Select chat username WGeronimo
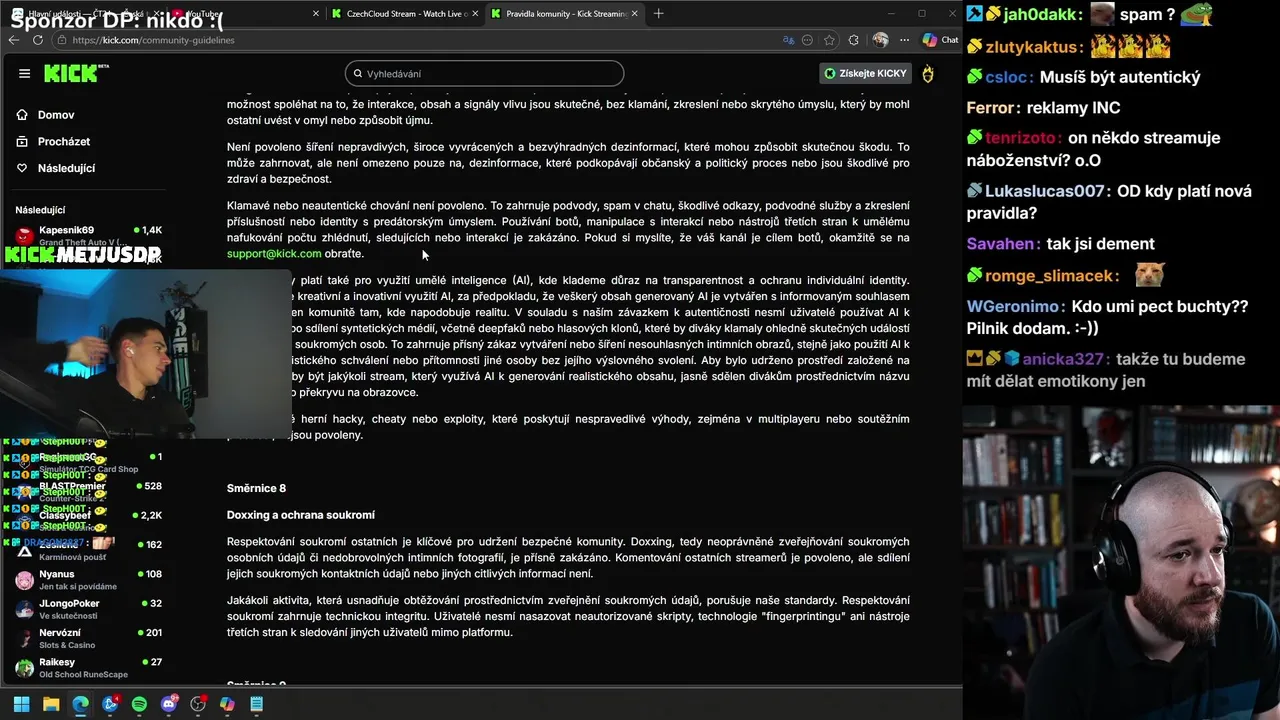The width and height of the screenshot is (1280, 720). (x=1015, y=307)
